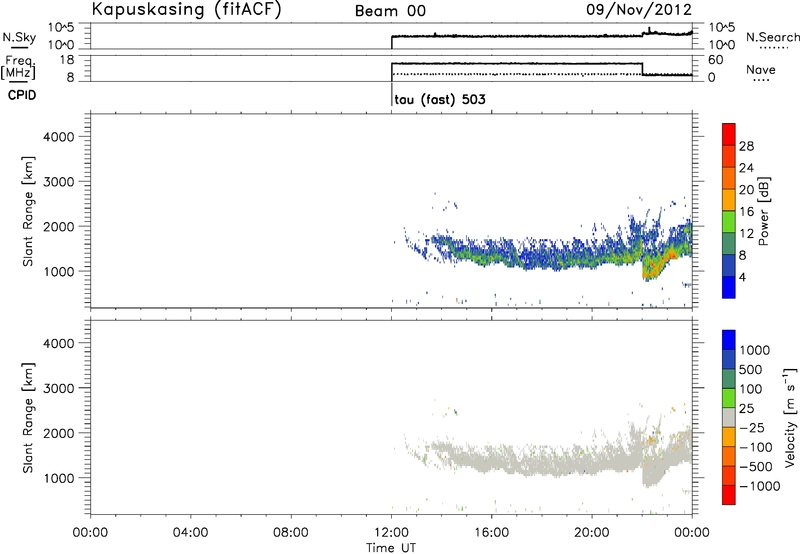The width and height of the screenshot is (800, 554).
Task: Pick the red bottom Velocity segment
Action: [729, 495]
